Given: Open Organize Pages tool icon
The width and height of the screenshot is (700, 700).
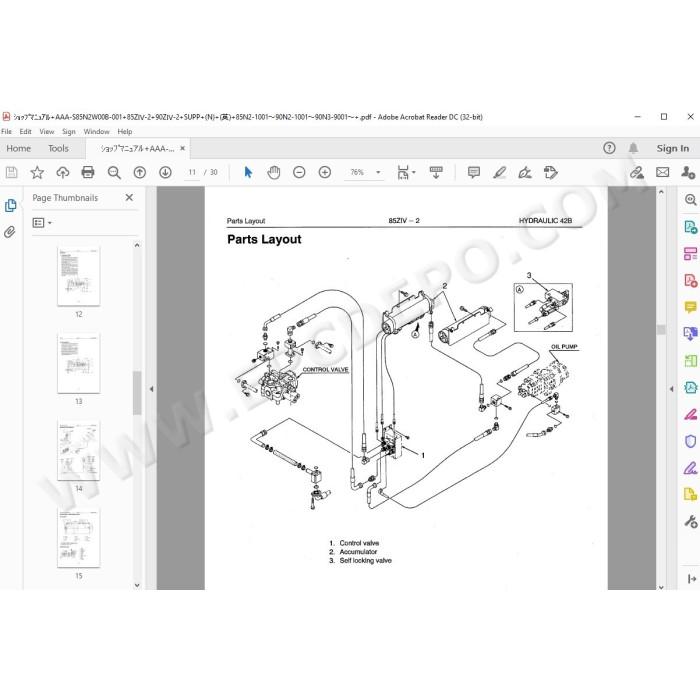Looking at the screenshot, I should click(x=690, y=254).
